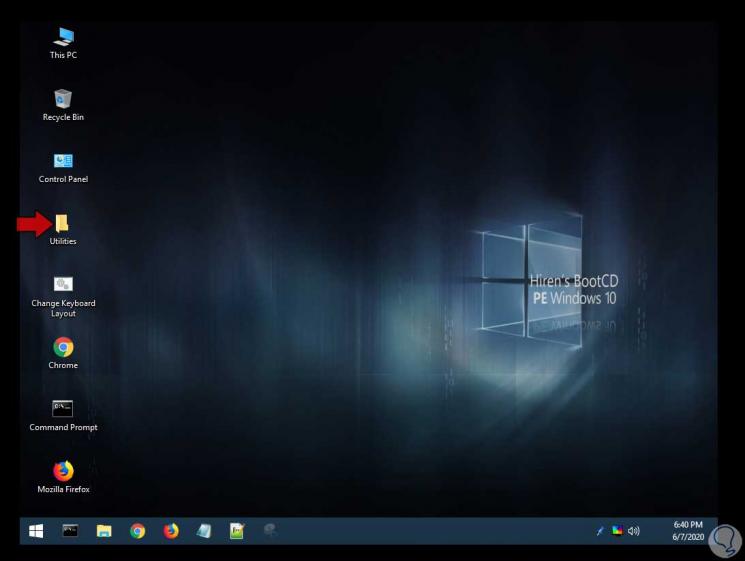
Task: Open the volume speaker tray icon
Action: coord(634,531)
